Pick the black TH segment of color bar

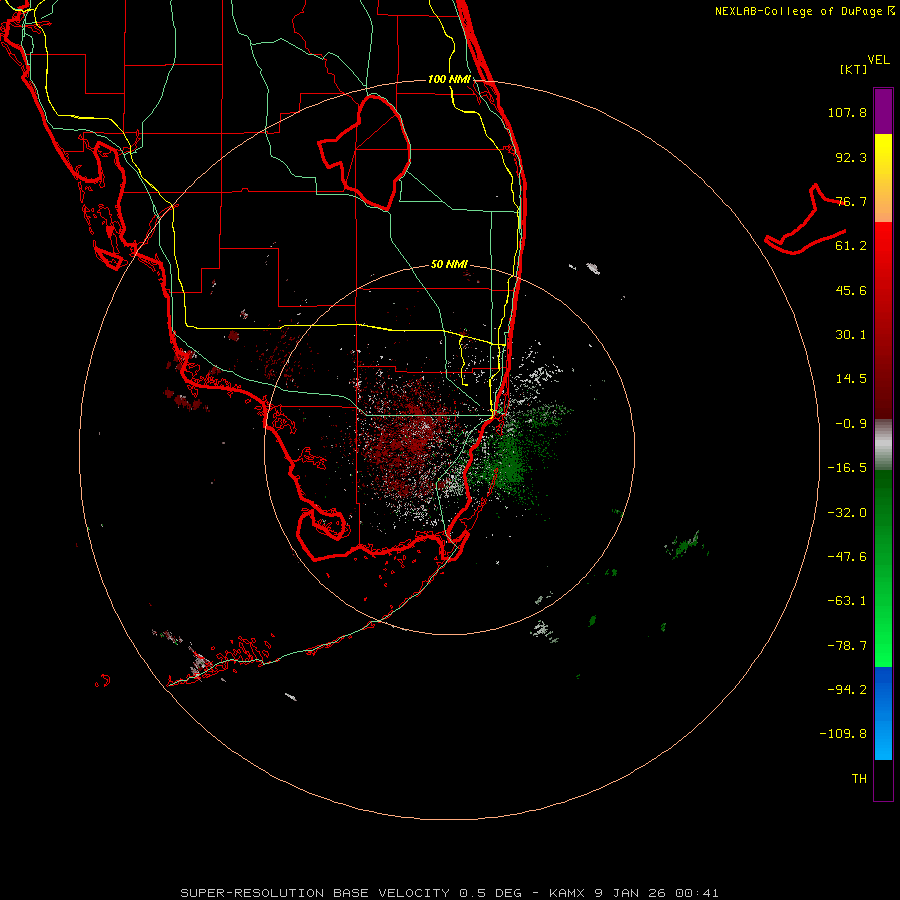tap(883, 780)
